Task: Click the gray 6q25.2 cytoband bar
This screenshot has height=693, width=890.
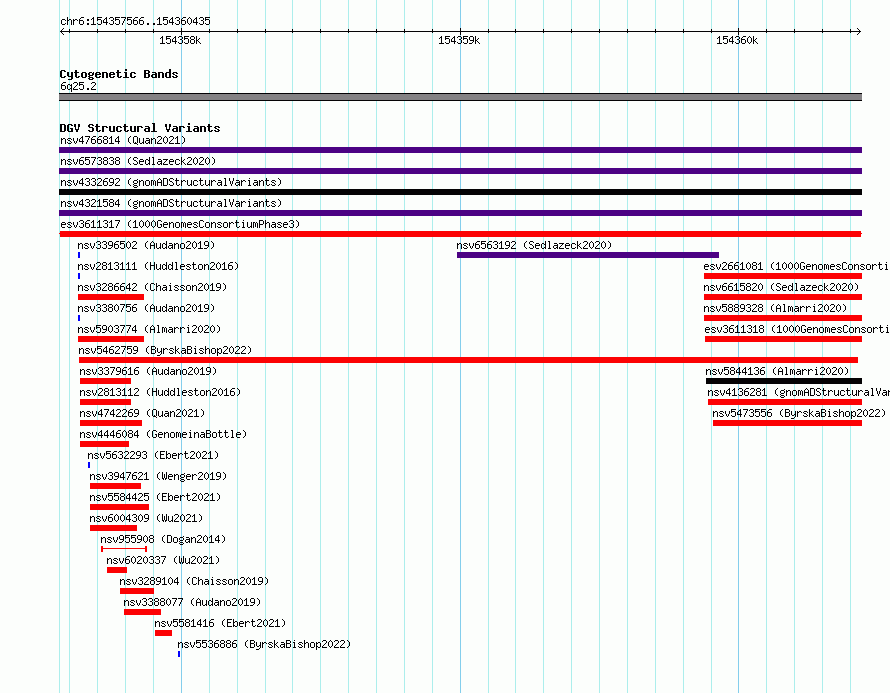Action: point(460,97)
